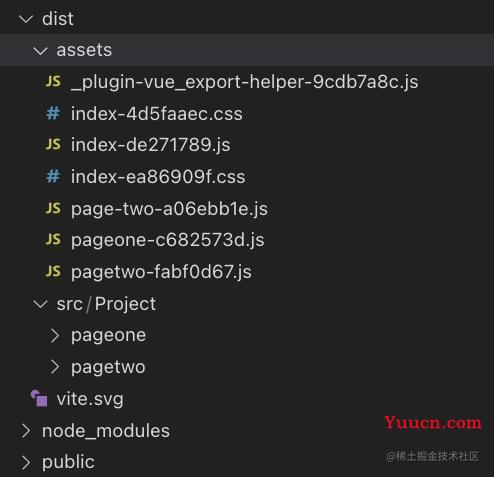Select the node_modules folder label
This screenshot has width=494, height=477.
[106, 431]
